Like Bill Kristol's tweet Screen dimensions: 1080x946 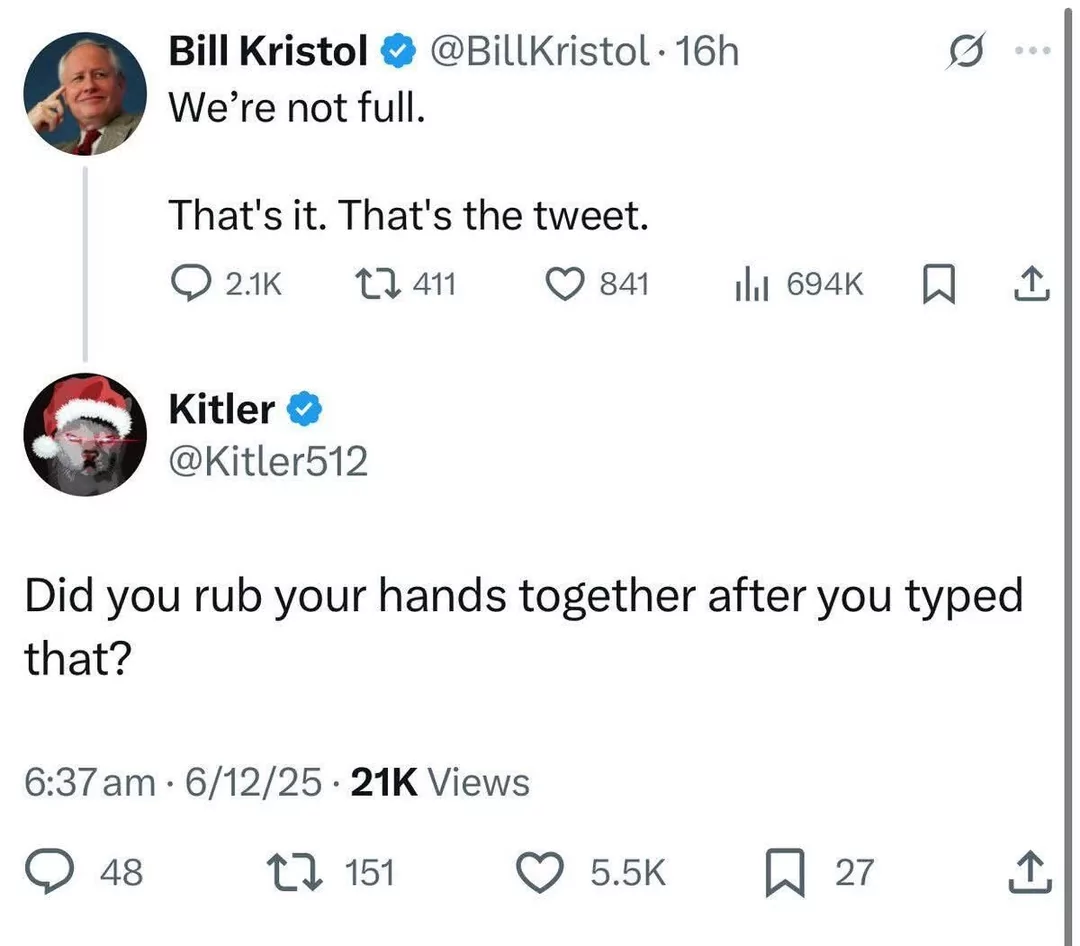click(565, 285)
